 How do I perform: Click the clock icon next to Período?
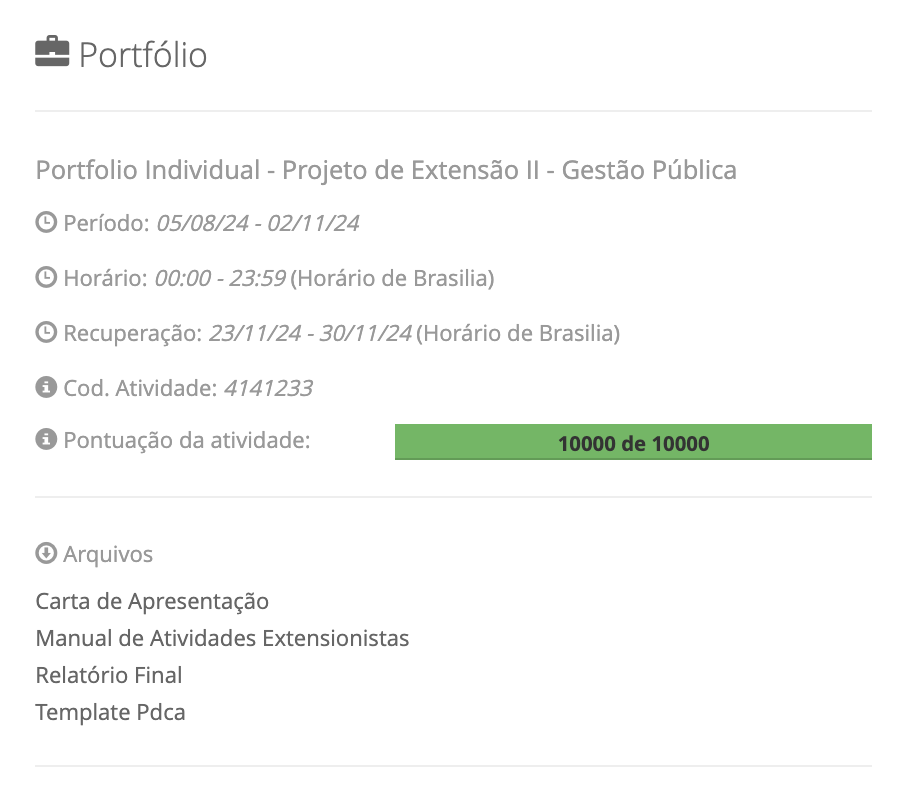[x=45, y=223]
